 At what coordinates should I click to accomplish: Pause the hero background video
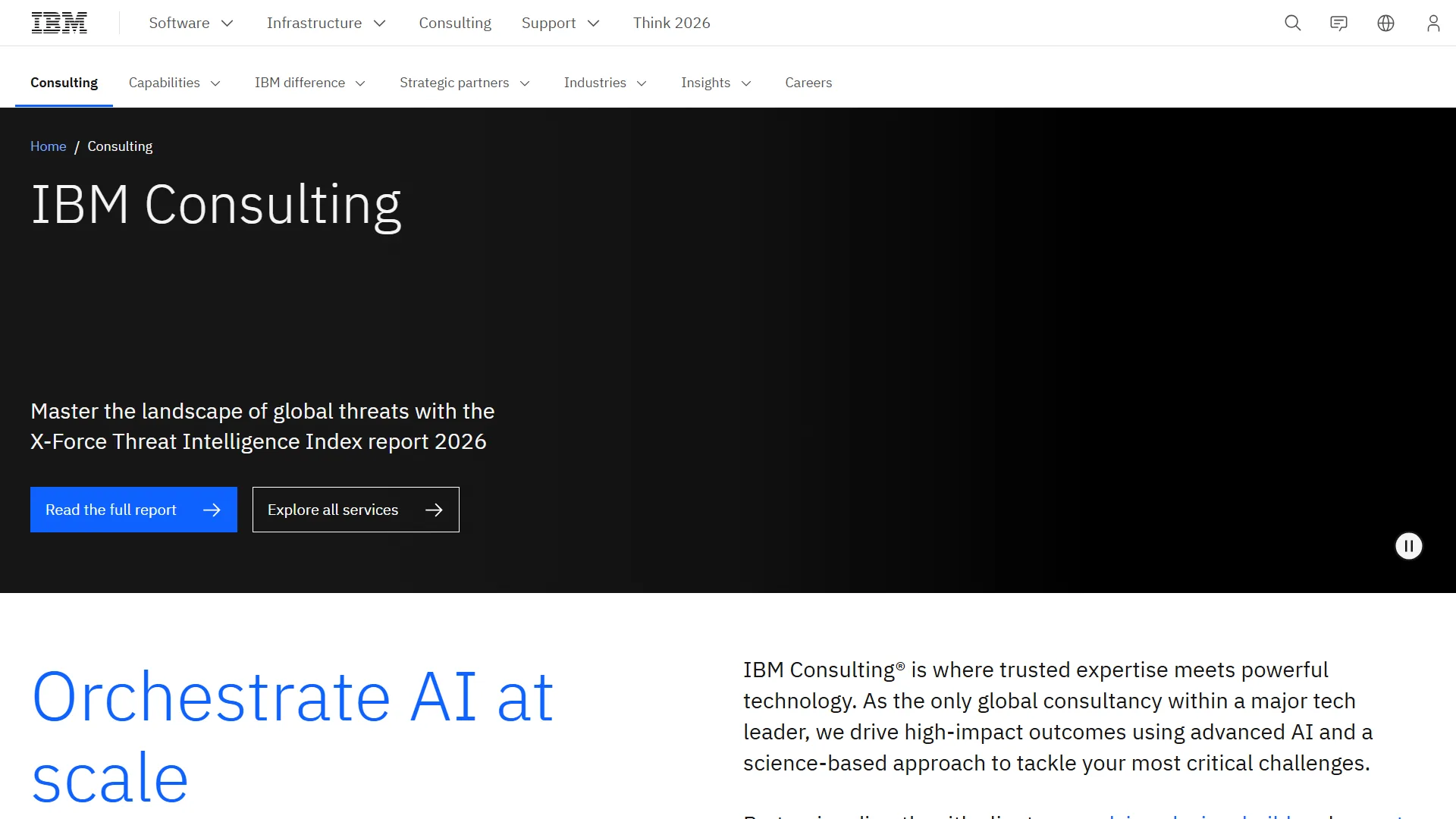(x=1408, y=545)
